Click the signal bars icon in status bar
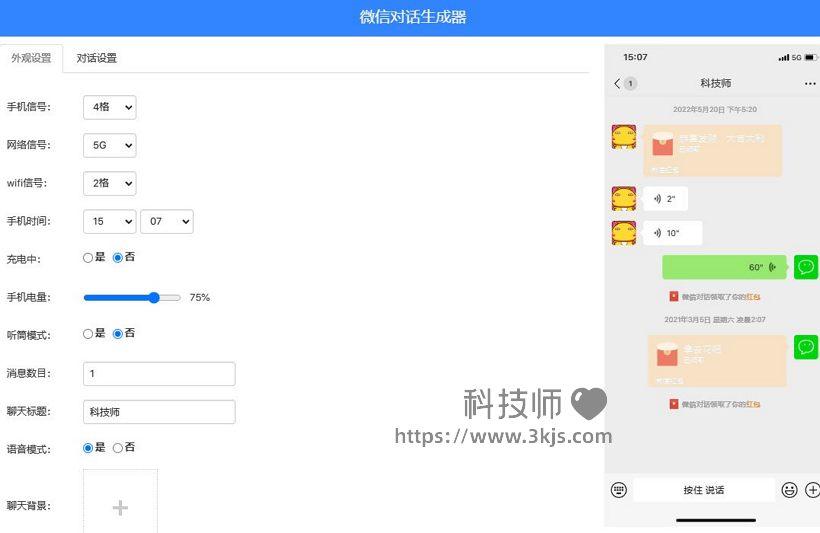The width and height of the screenshot is (820, 533). [x=783, y=58]
